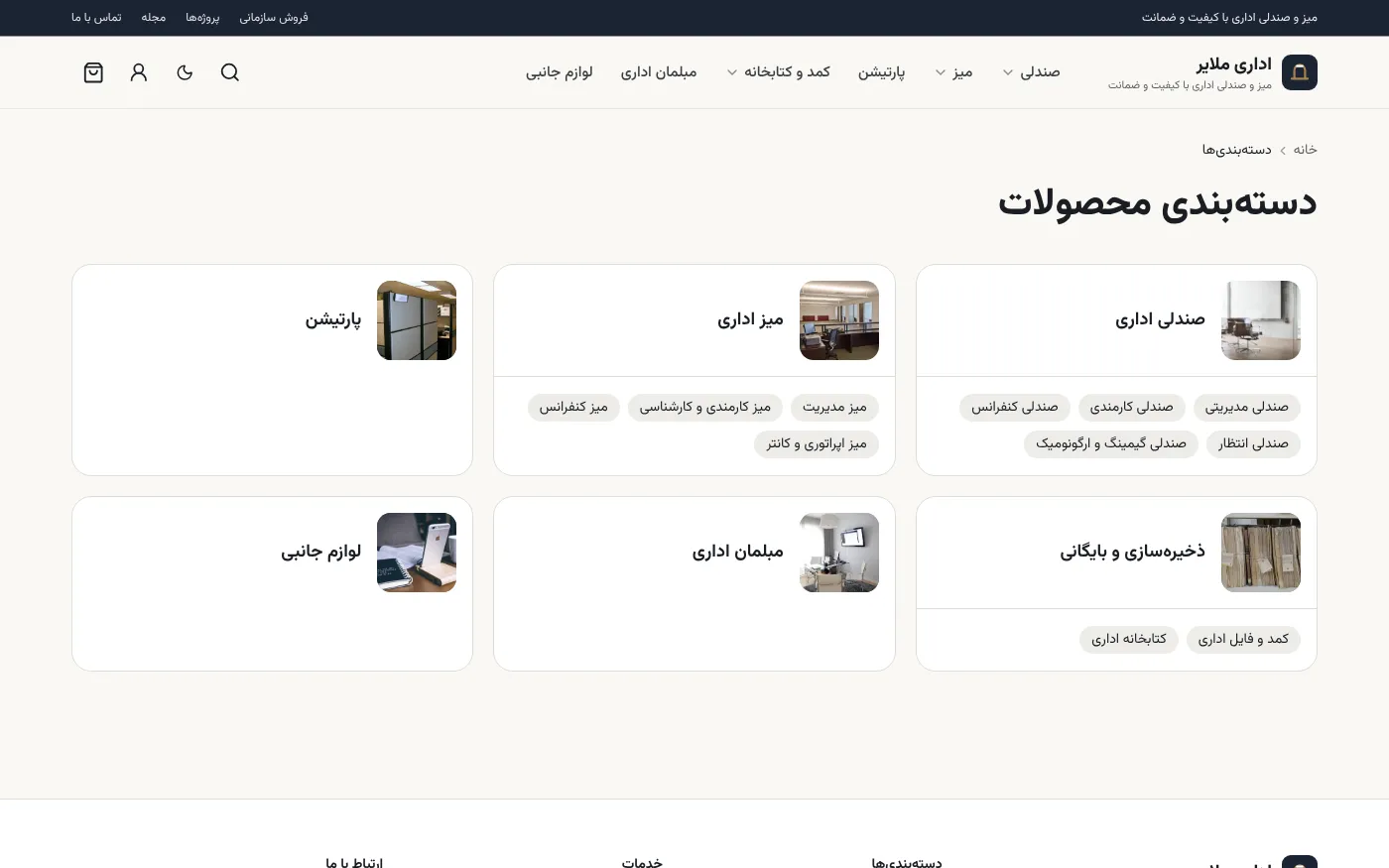Click the خانه breadcrumb link
The height and width of the screenshot is (868, 1389).
pyautogui.click(x=1306, y=150)
